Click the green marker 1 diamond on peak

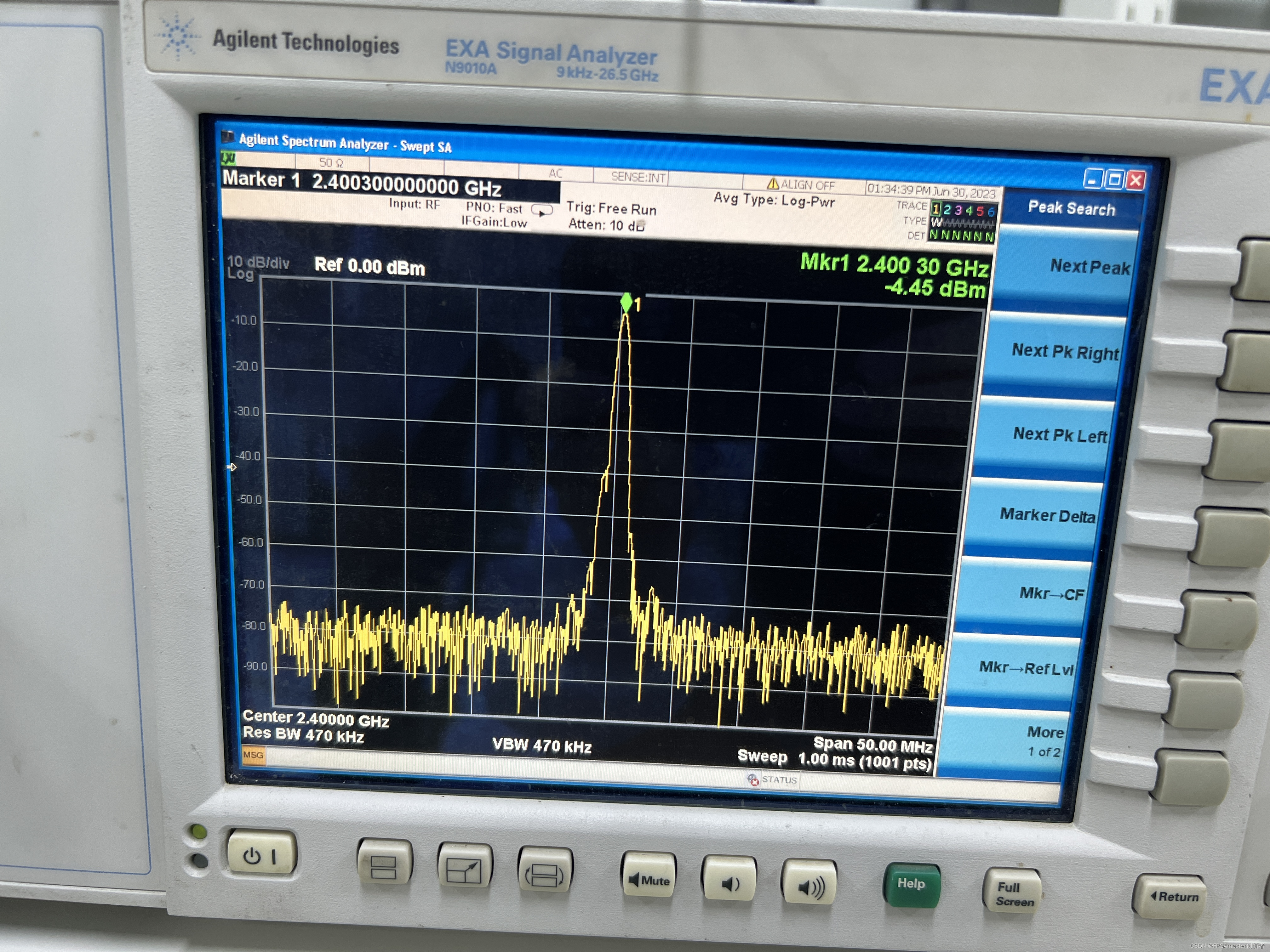tap(626, 302)
